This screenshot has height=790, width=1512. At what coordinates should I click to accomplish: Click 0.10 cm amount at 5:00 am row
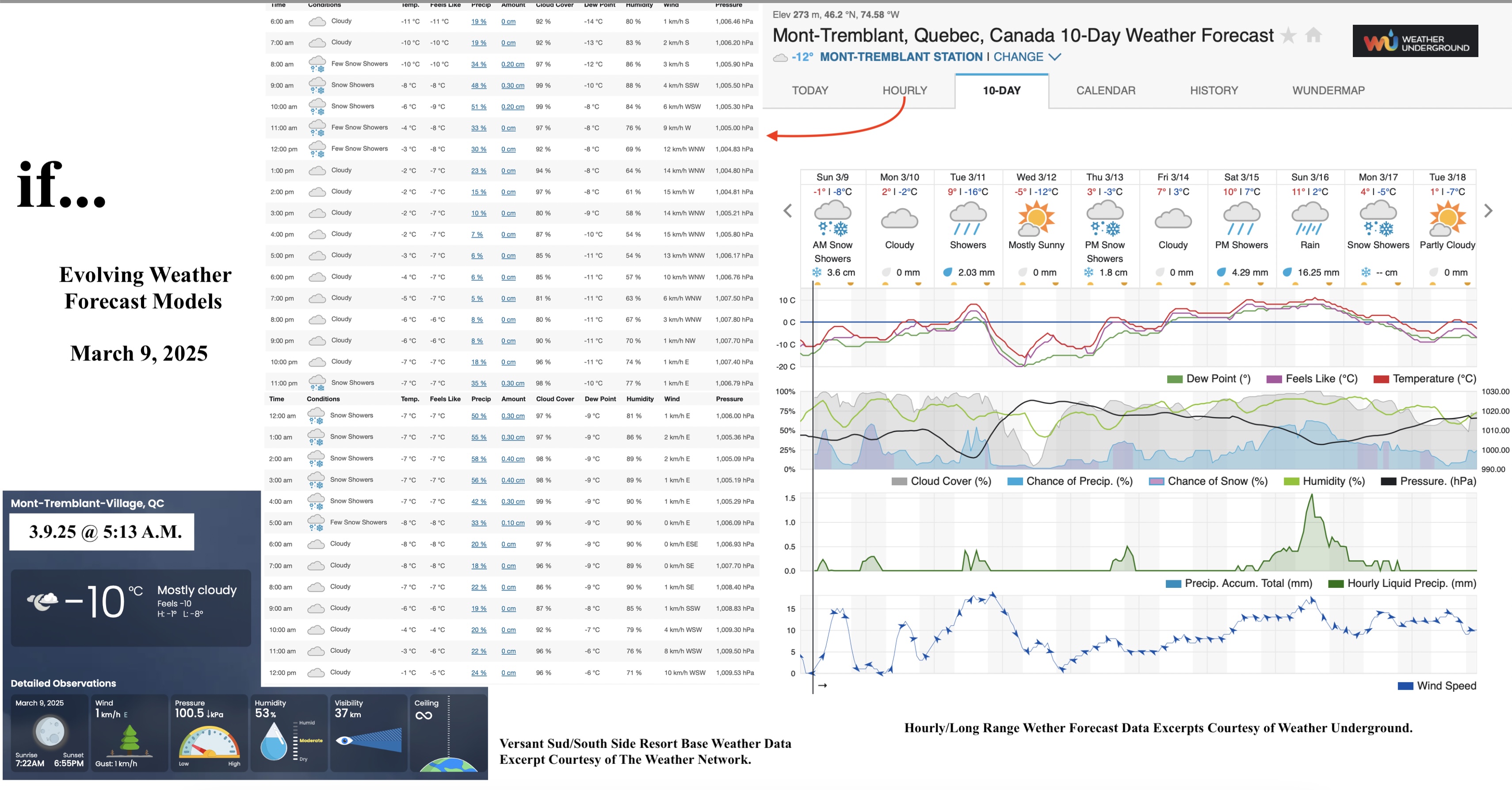pos(512,523)
